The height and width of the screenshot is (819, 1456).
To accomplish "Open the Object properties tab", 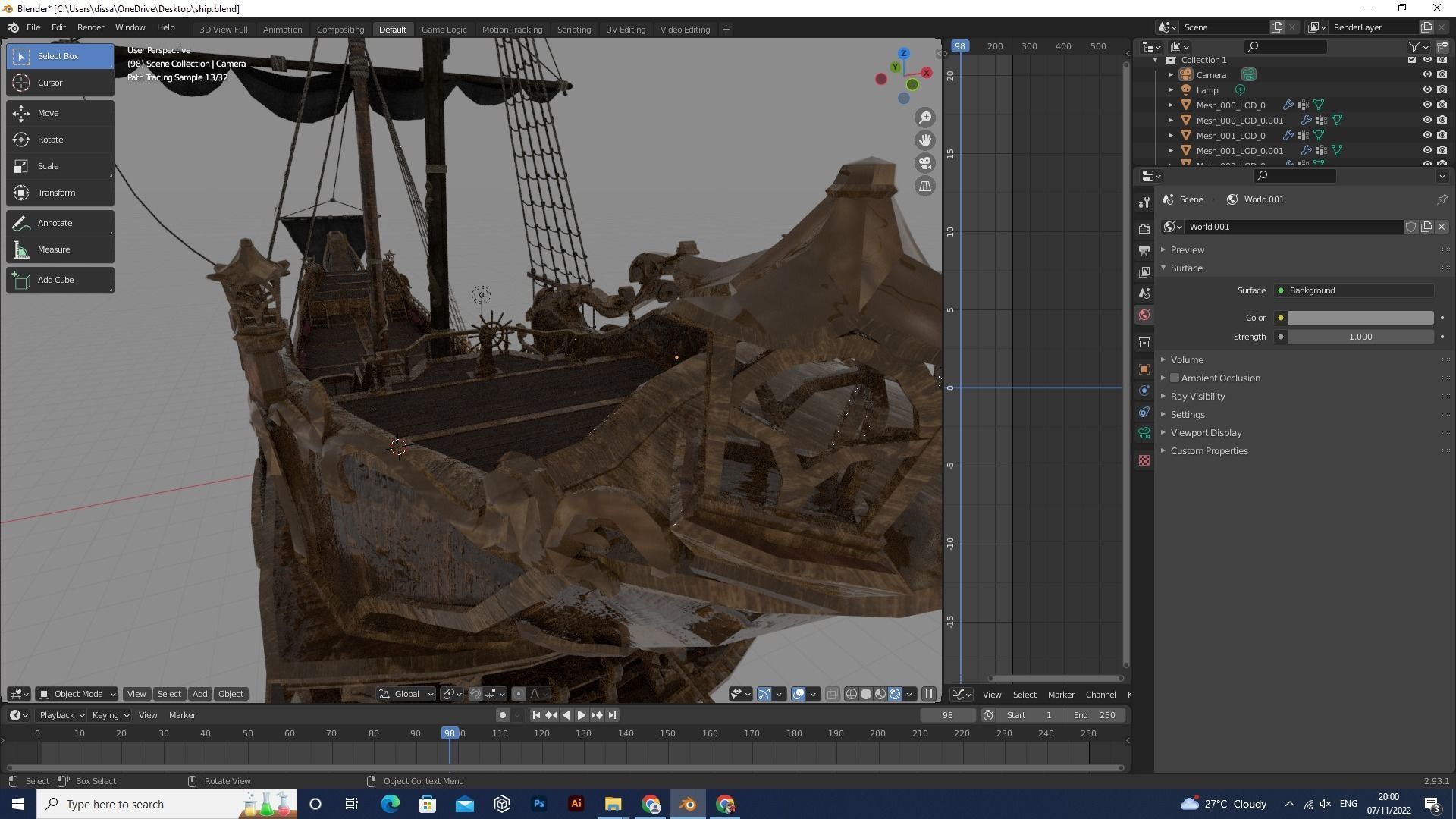I will 1144,369.
